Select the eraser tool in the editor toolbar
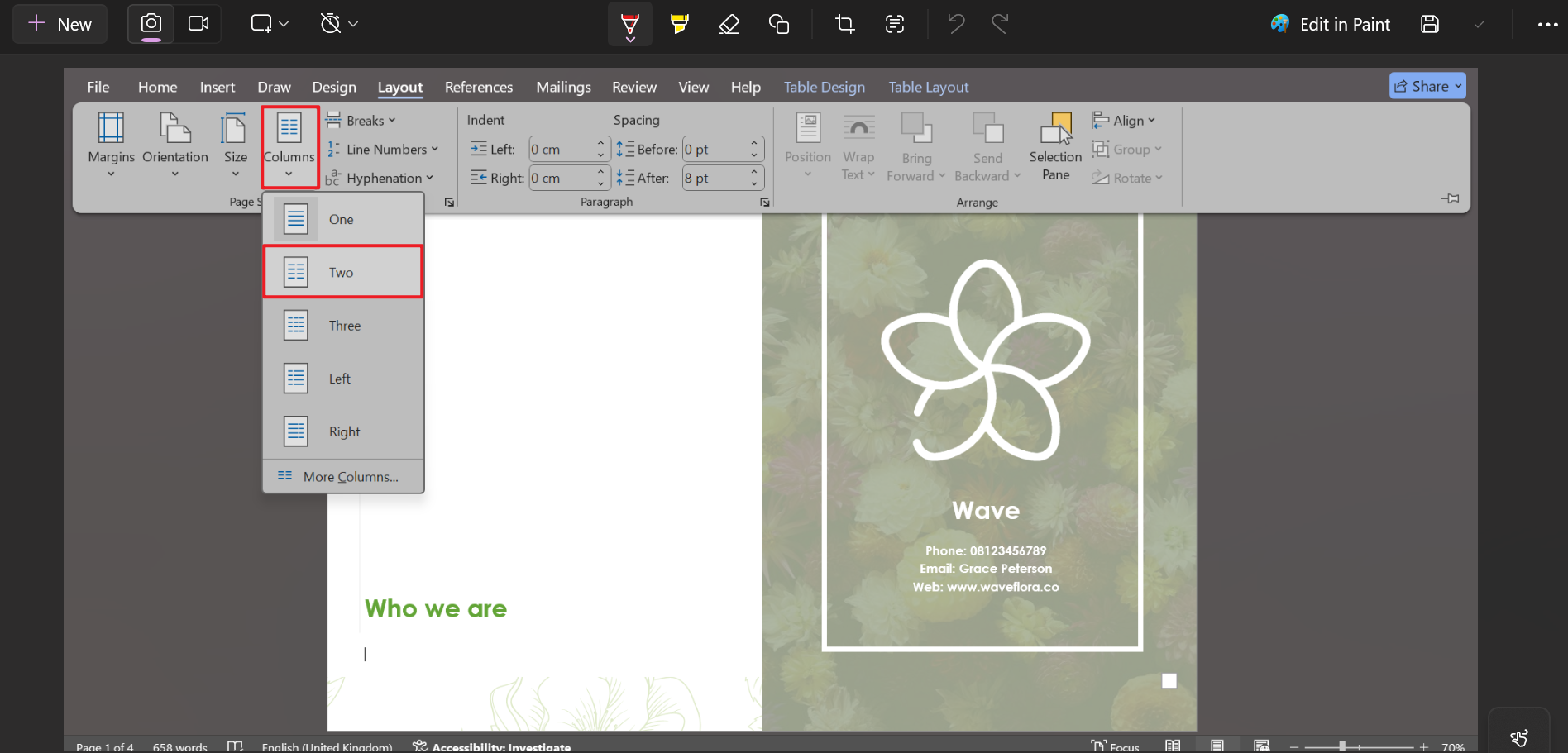The width and height of the screenshot is (1568, 753). (729, 24)
